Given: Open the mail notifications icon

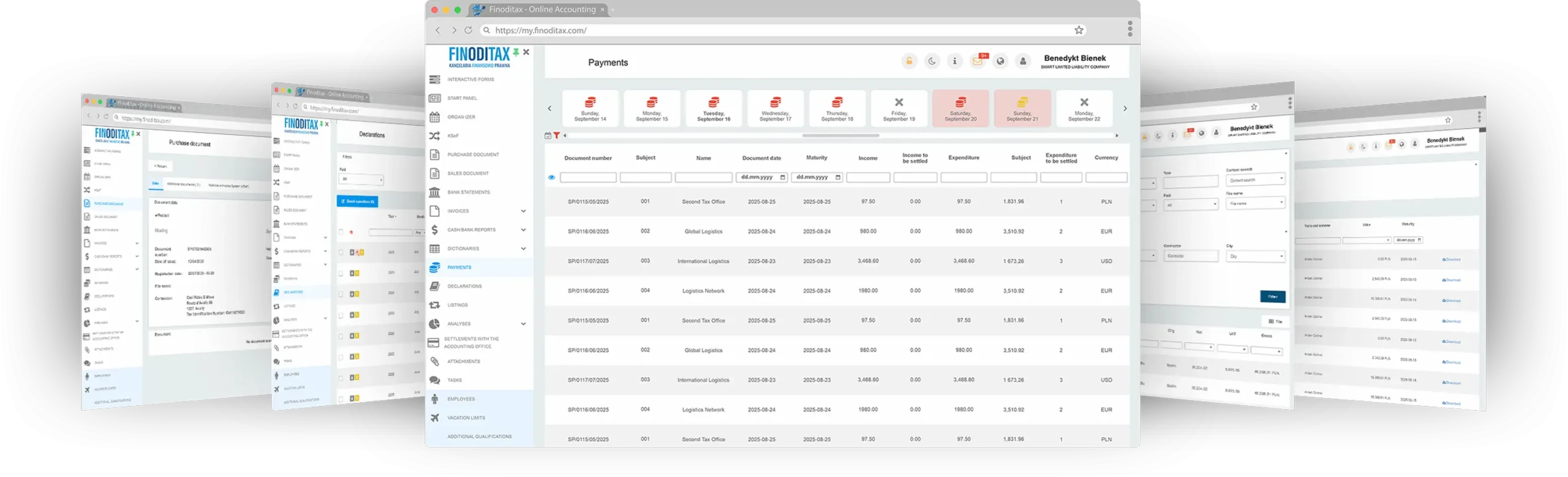Looking at the screenshot, I should [x=977, y=61].
